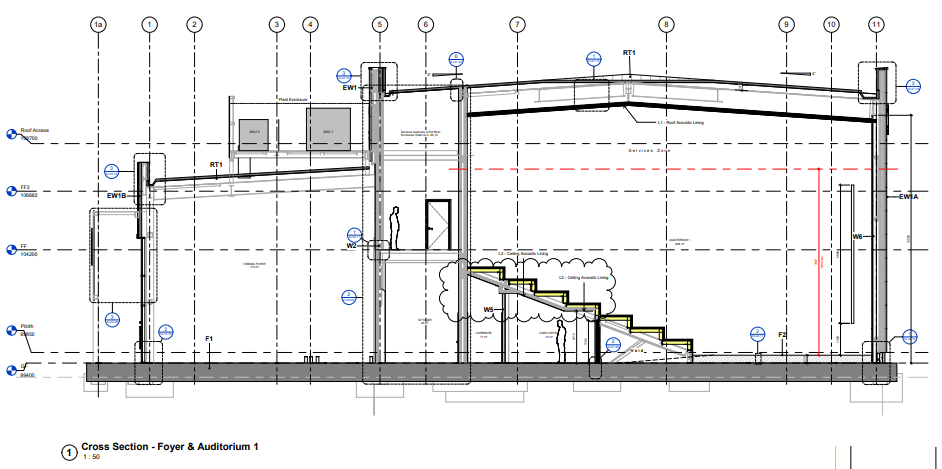Click the F1 floor type tag
Image resolution: width=942 pixels, height=469 pixels.
click(x=210, y=340)
